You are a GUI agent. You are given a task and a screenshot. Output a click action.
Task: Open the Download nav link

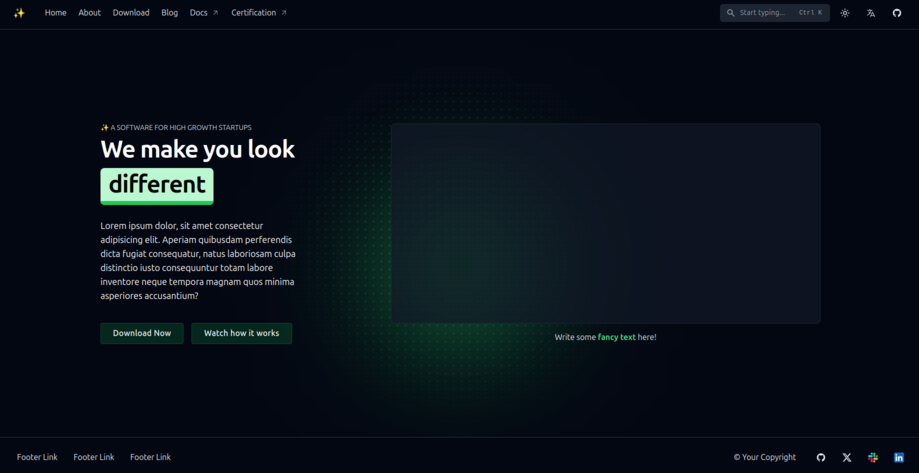tap(131, 13)
